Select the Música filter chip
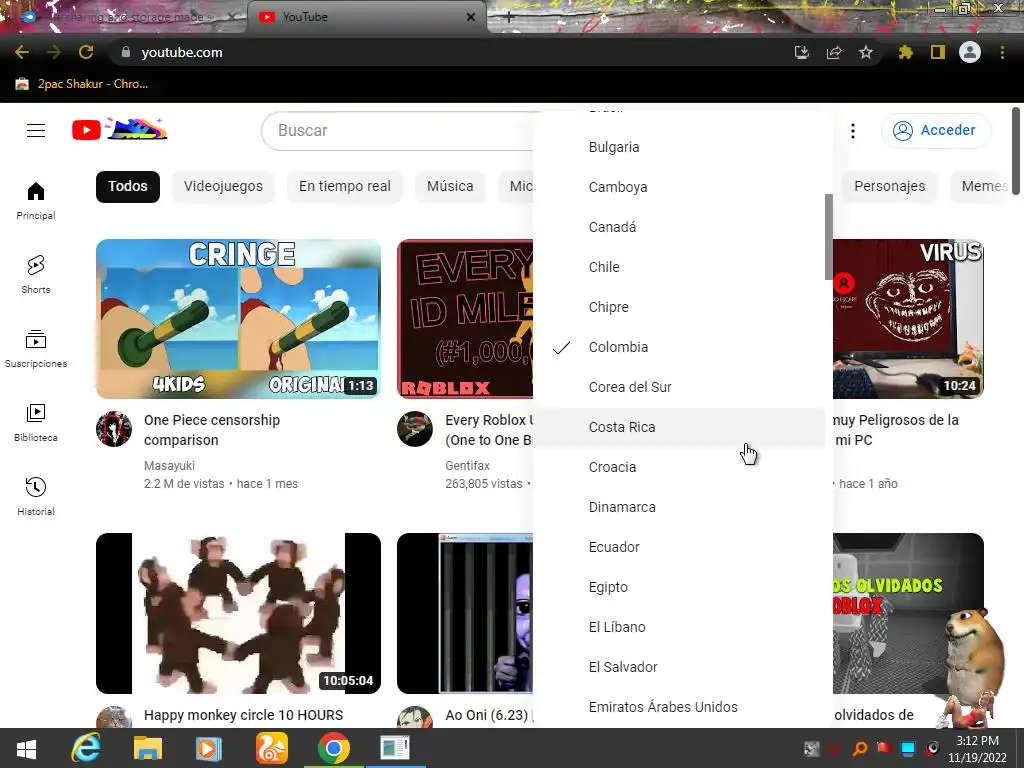1024x768 pixels. (450, 186)
